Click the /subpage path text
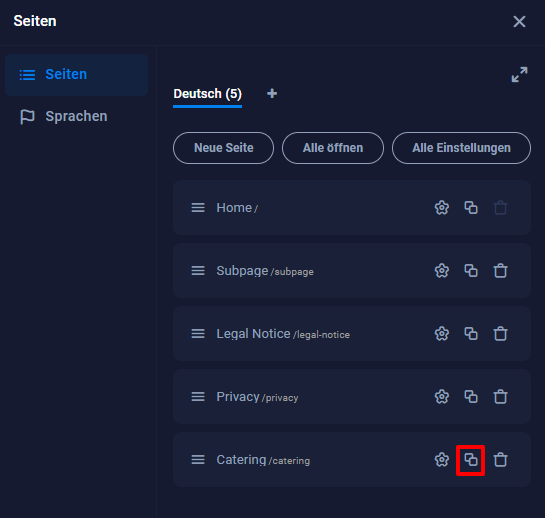 292,272
